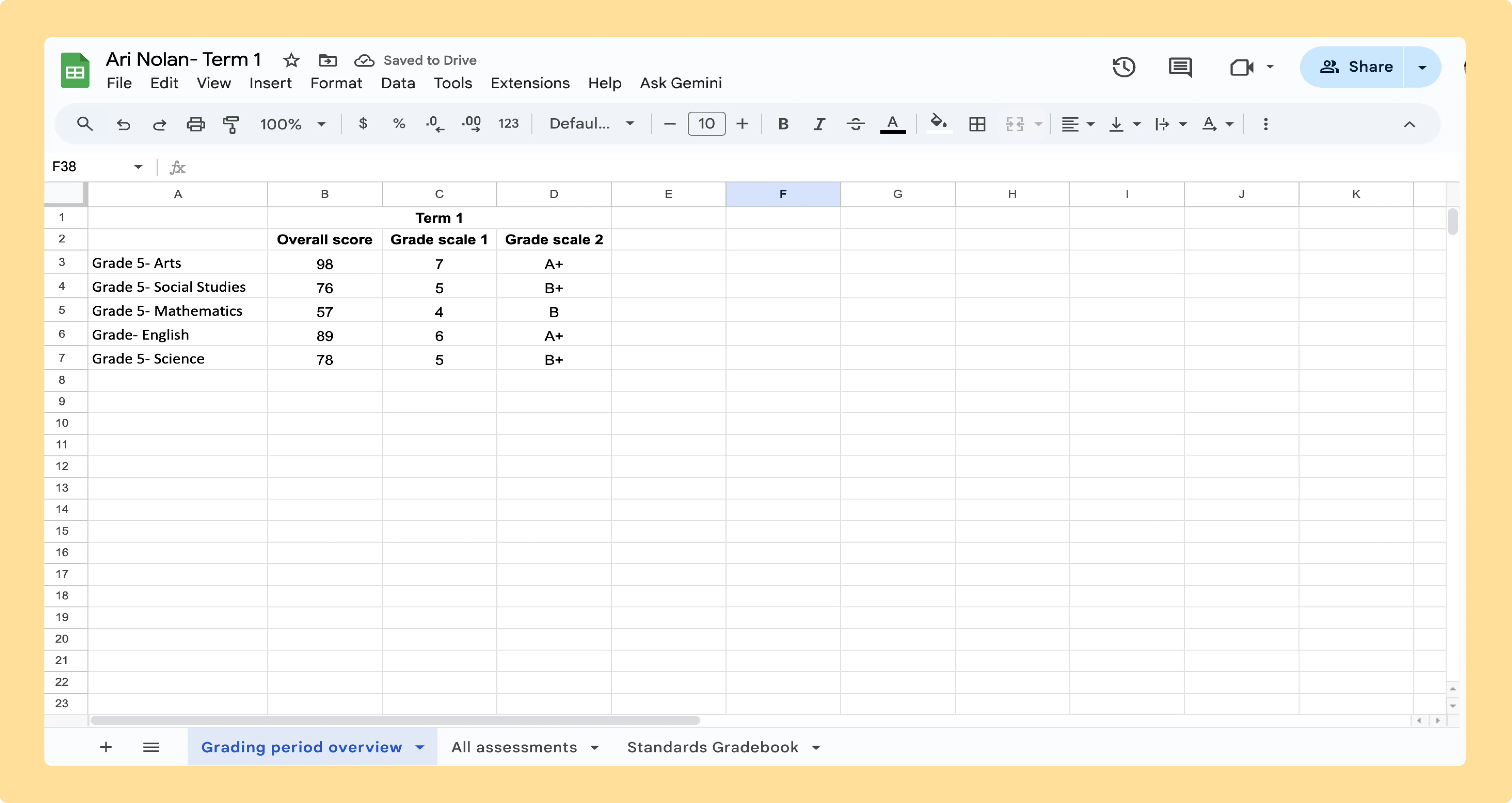
Task: Open the Borders tool
Action: pos(977,124)
